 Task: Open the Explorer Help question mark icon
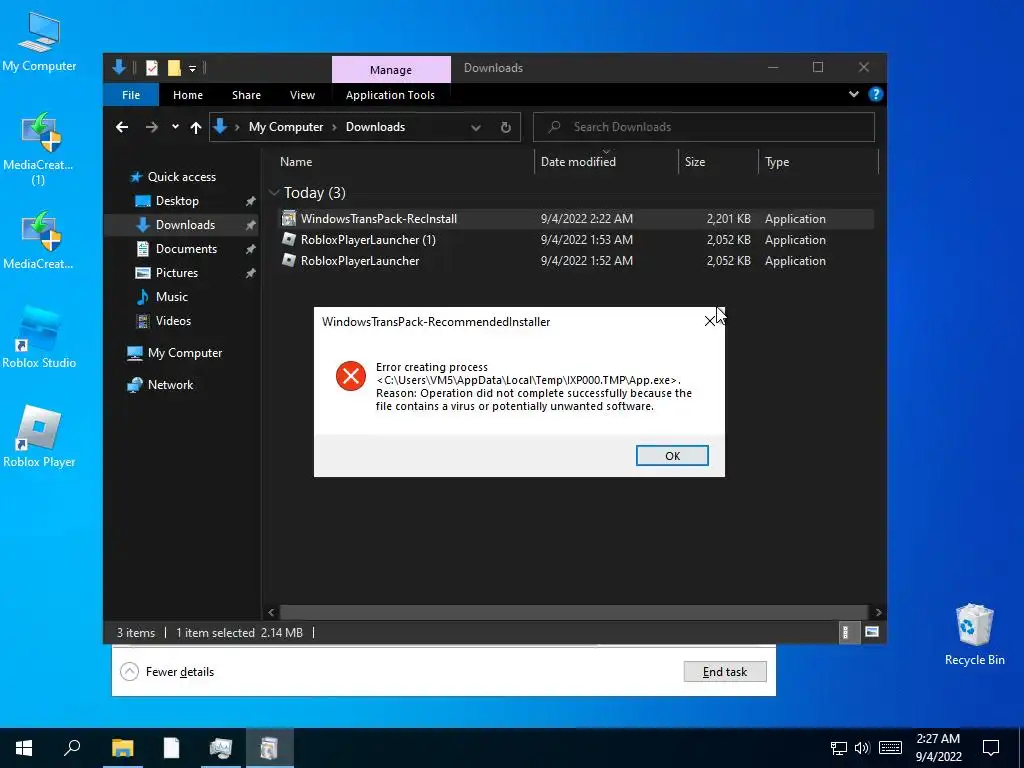click(875, 94)
